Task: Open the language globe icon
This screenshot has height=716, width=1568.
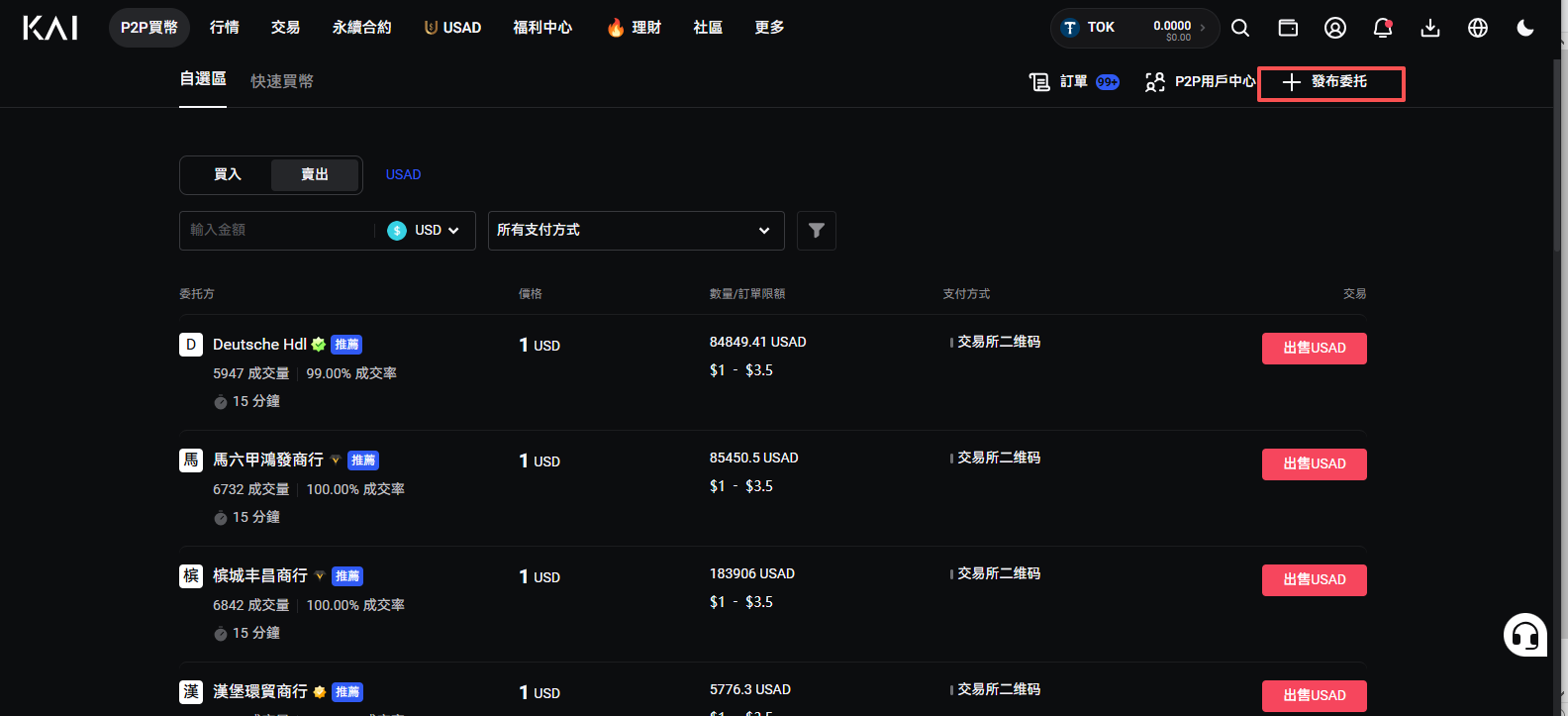Action: pos(1478,28)
